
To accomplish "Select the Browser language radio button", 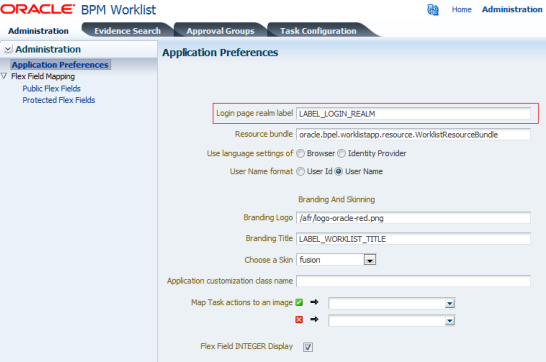I will [x=301, y=154].
